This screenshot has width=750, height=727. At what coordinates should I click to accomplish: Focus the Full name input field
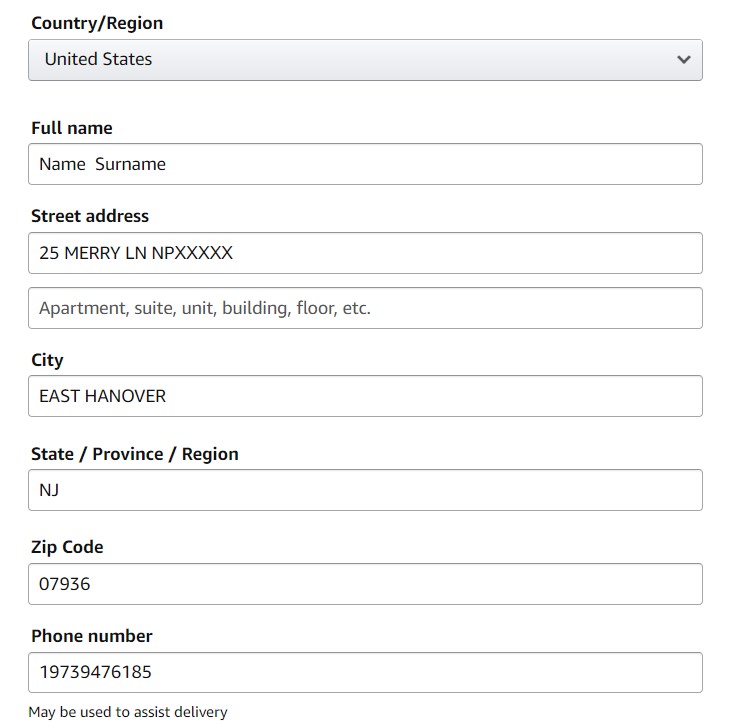pos(365,164)
